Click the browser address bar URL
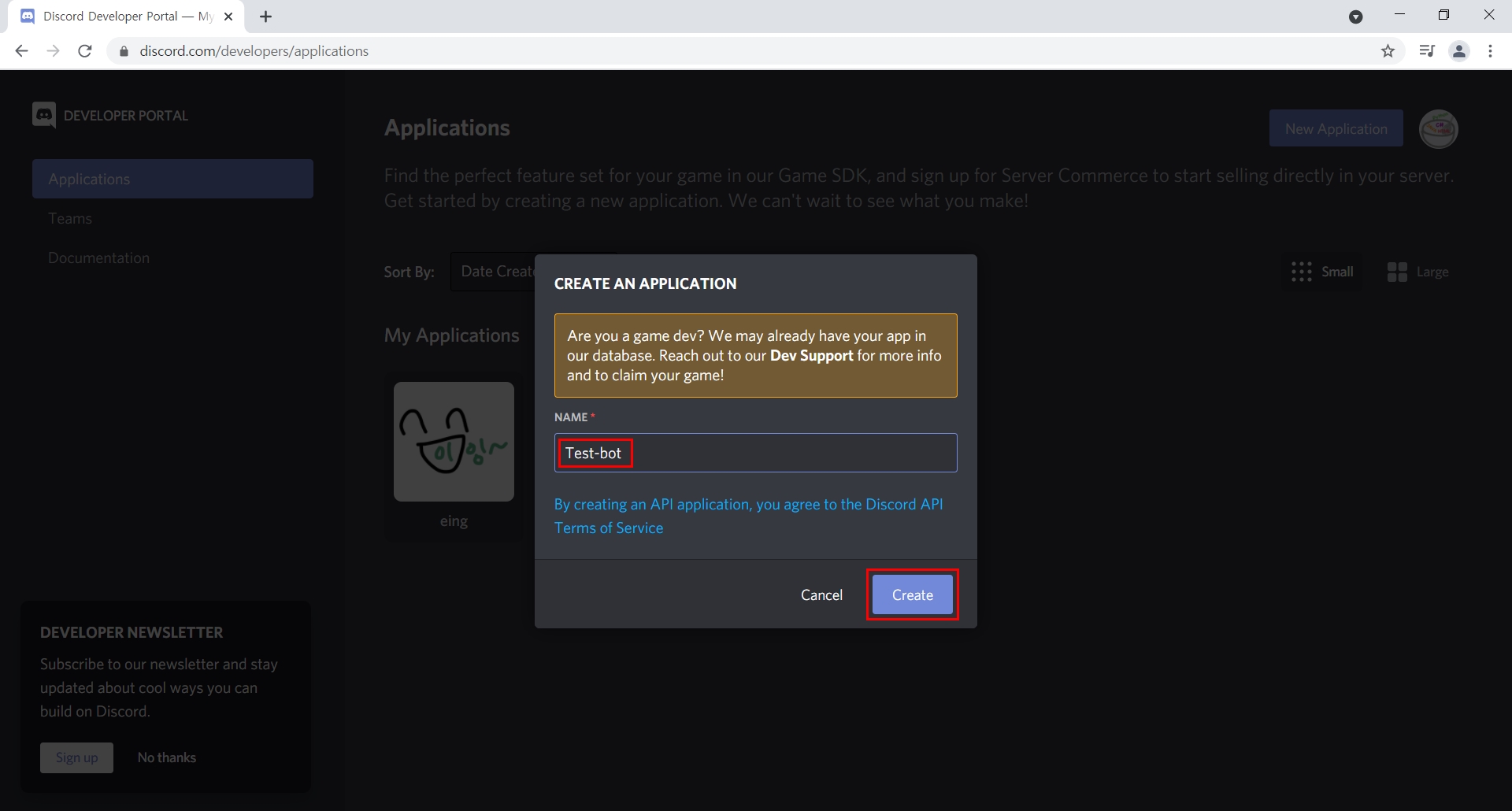This screenshot has height=811, width=1512. pyautogui.click(x=254, y=51)
